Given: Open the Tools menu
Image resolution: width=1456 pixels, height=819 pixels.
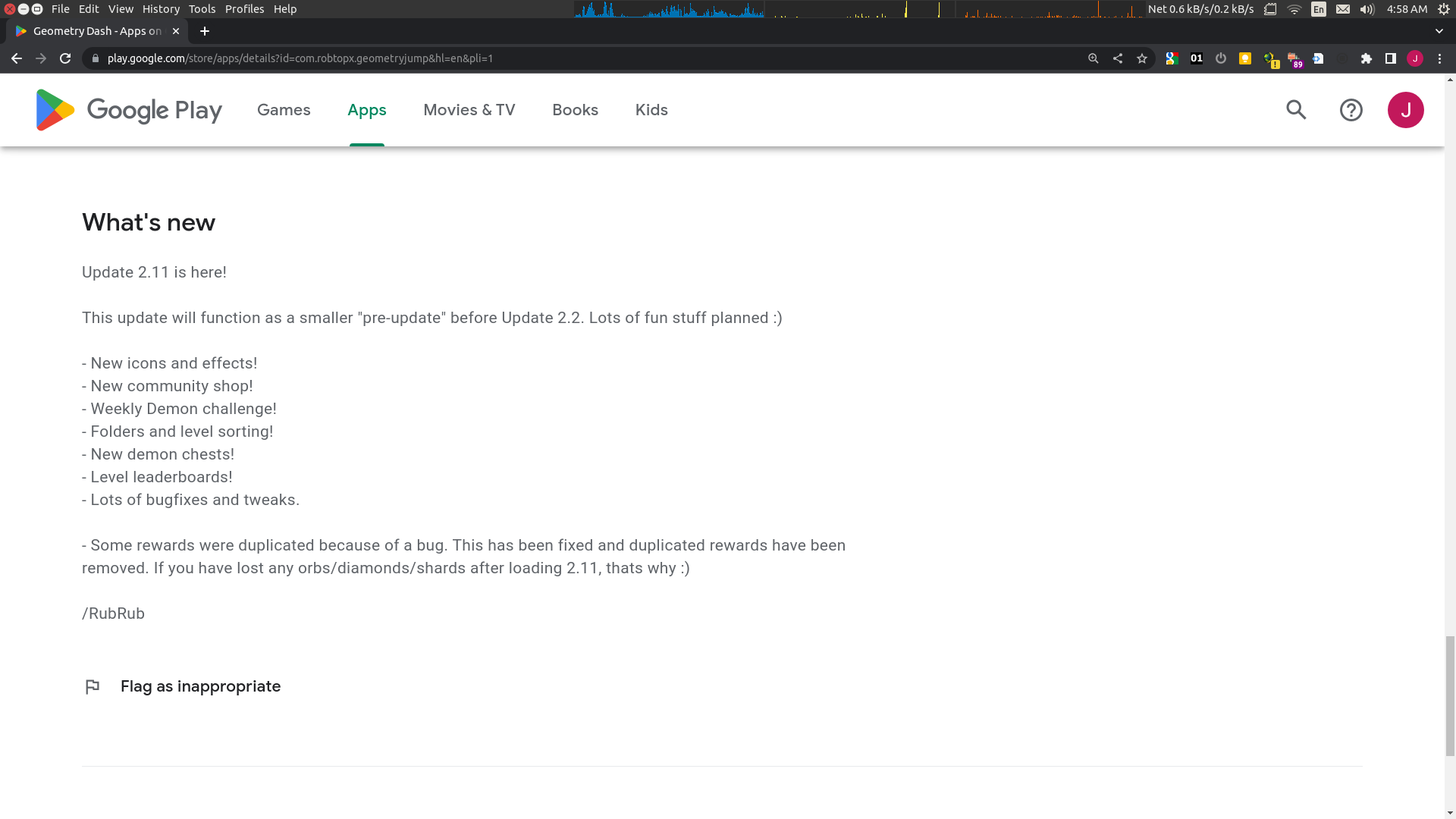Looking at the screenshot, I should [x=202, y=9].
